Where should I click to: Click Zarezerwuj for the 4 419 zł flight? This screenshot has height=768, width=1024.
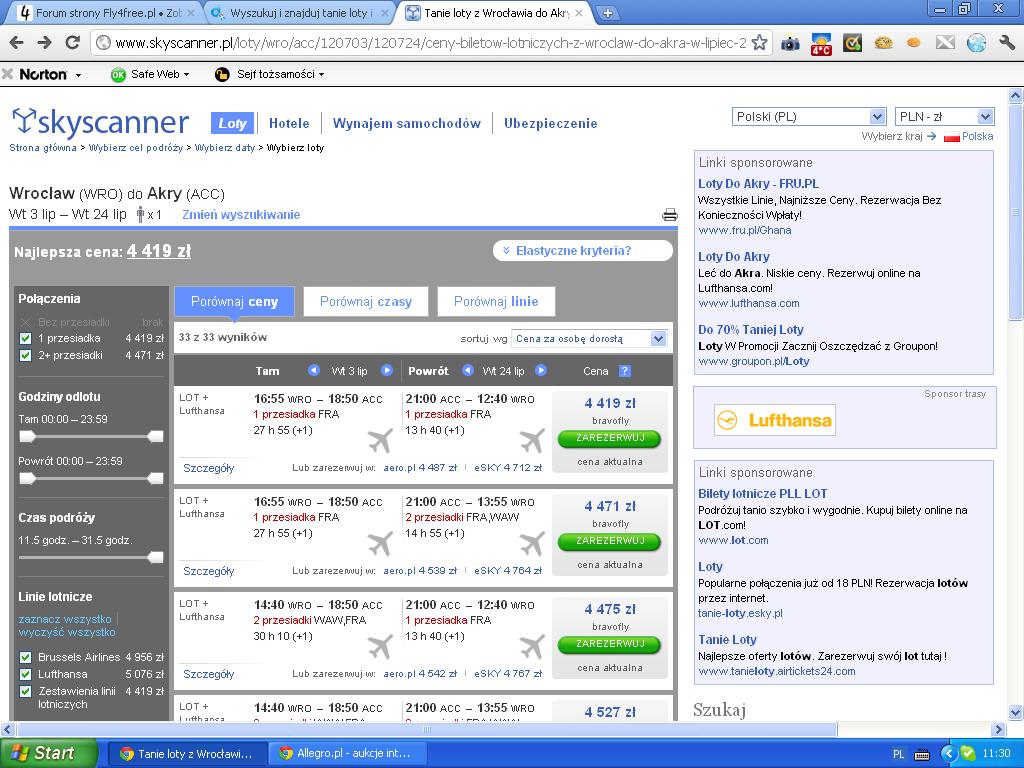coord(610,438)
